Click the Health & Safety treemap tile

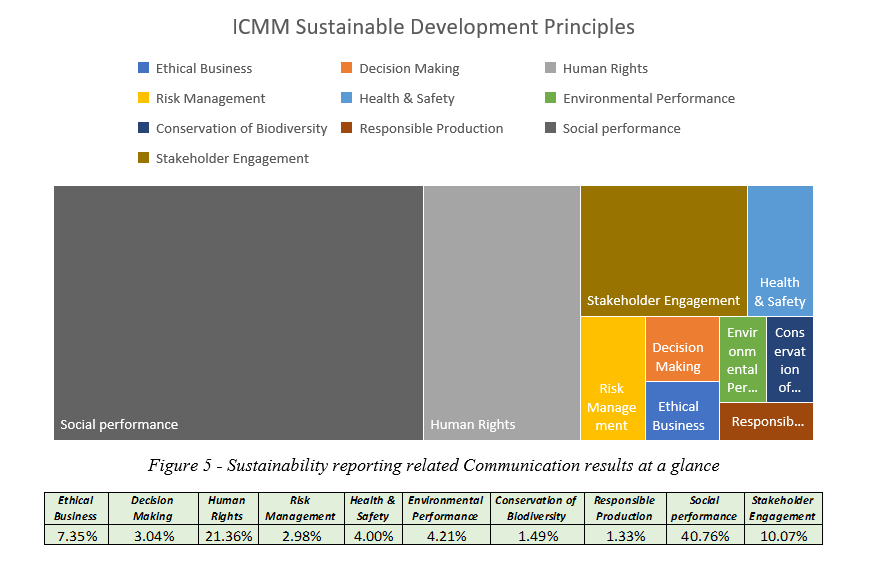pyautogui.click(x=780, y=250)
